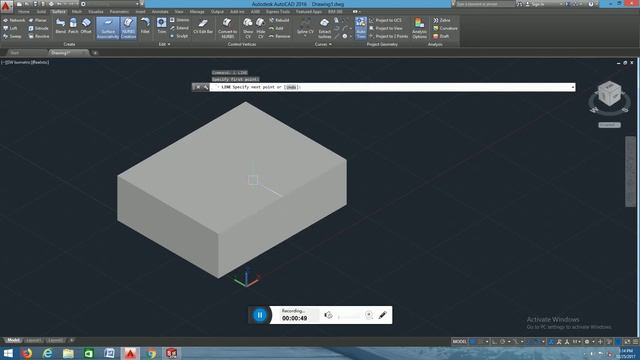Run Draft surface analysis
This screenshot has width=640, height=360.
coord(441,36)
